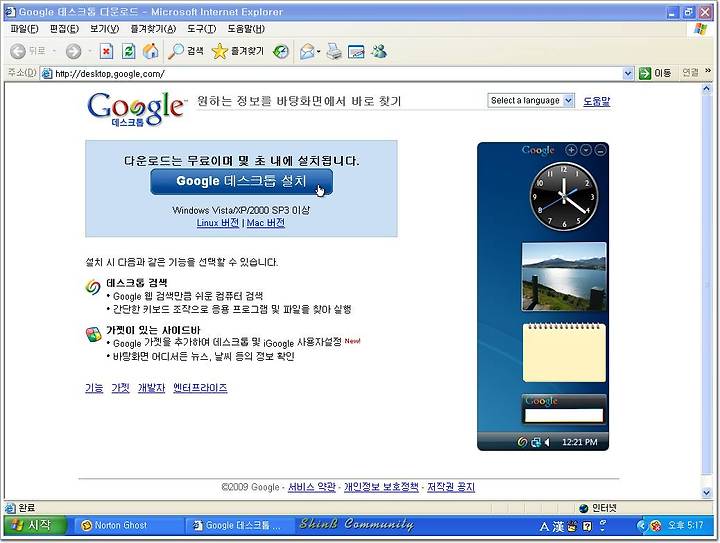
Task: Open the Messenger people icon
Action: click(379, 51)
